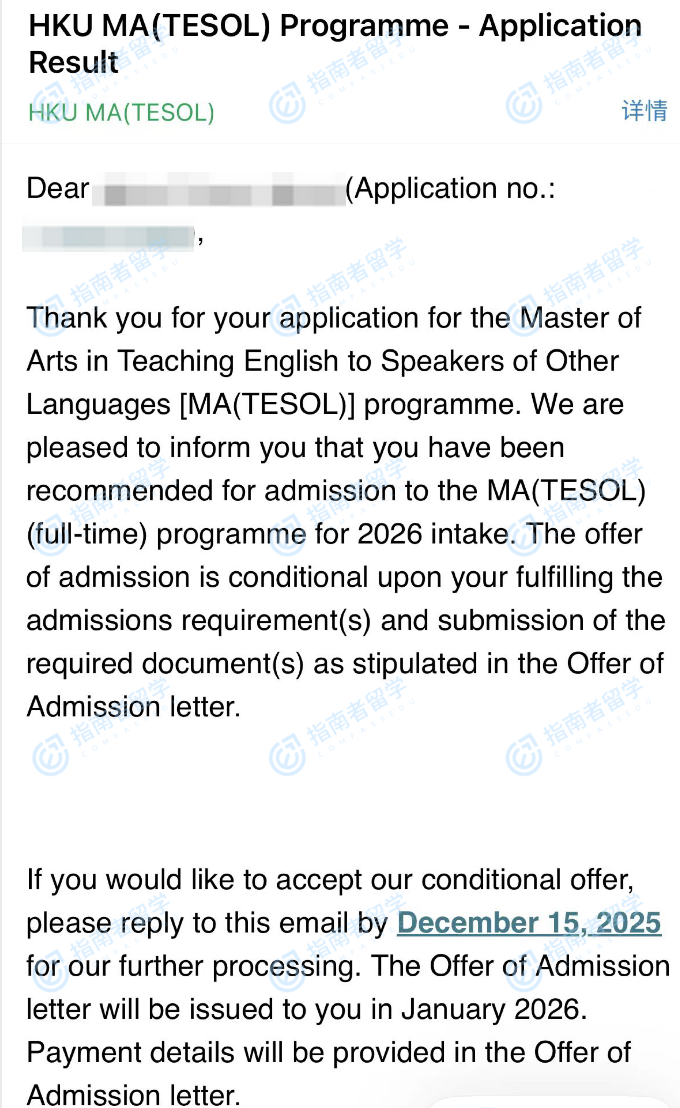Click the blurred recipient name after Dear
The height and width of the screenshot is (1108, 680).
[x=220, y=190]
